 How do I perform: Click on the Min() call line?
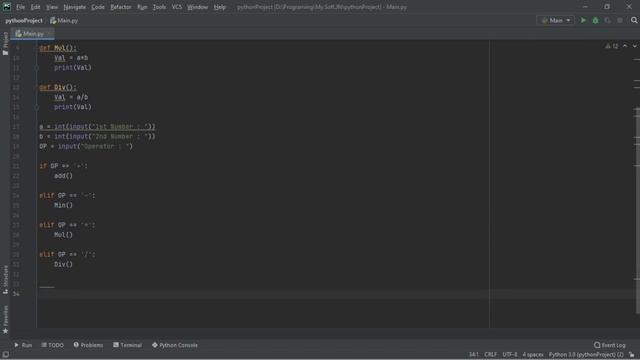pyautogui.click(x=63, y=205)
